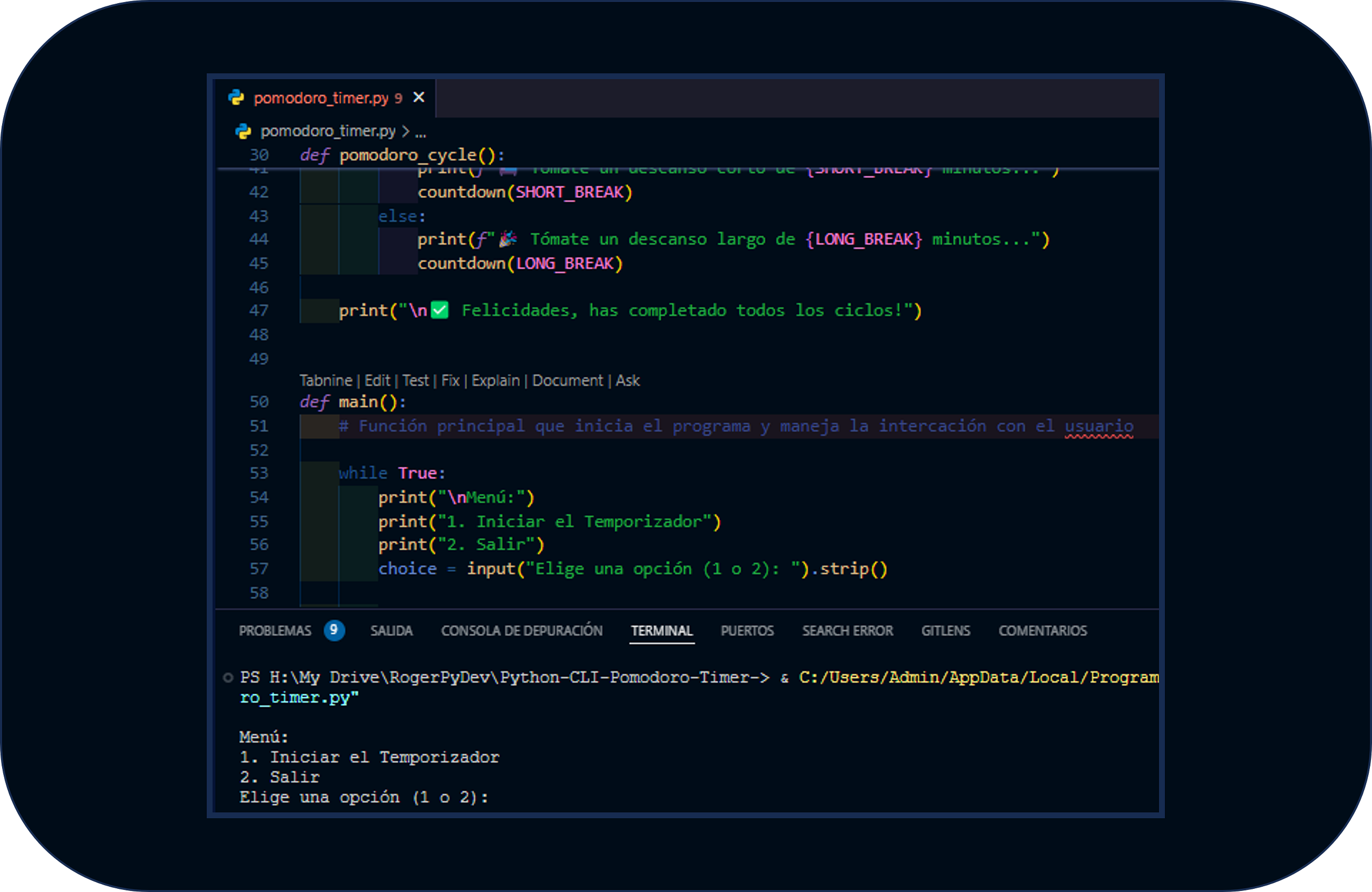Image resolution: width=1372 pixels, height=892 pixels.
Task: Click the green checkmark emoji on line 47
Action: (x=439, y=310)
